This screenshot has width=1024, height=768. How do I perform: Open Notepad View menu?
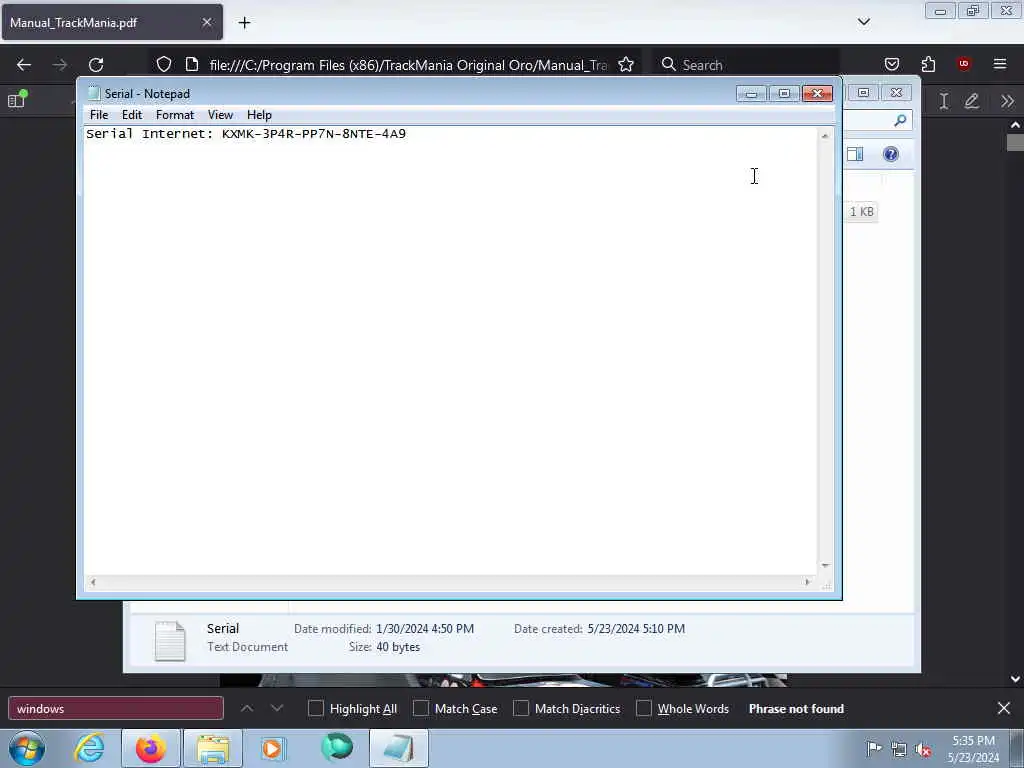220,115
